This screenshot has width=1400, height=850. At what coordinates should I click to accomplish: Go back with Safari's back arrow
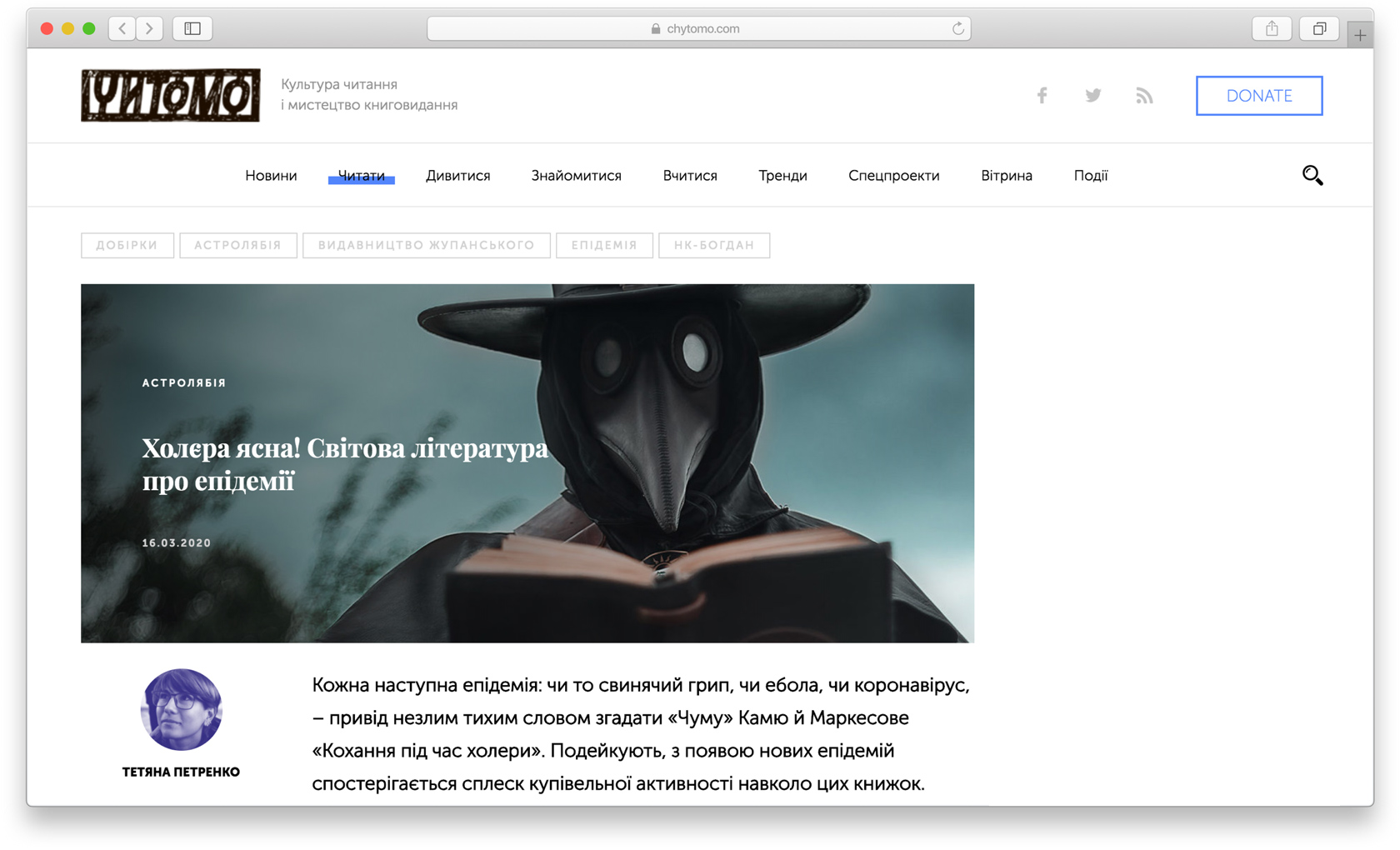pyautogui.click(x=122, y=28)
